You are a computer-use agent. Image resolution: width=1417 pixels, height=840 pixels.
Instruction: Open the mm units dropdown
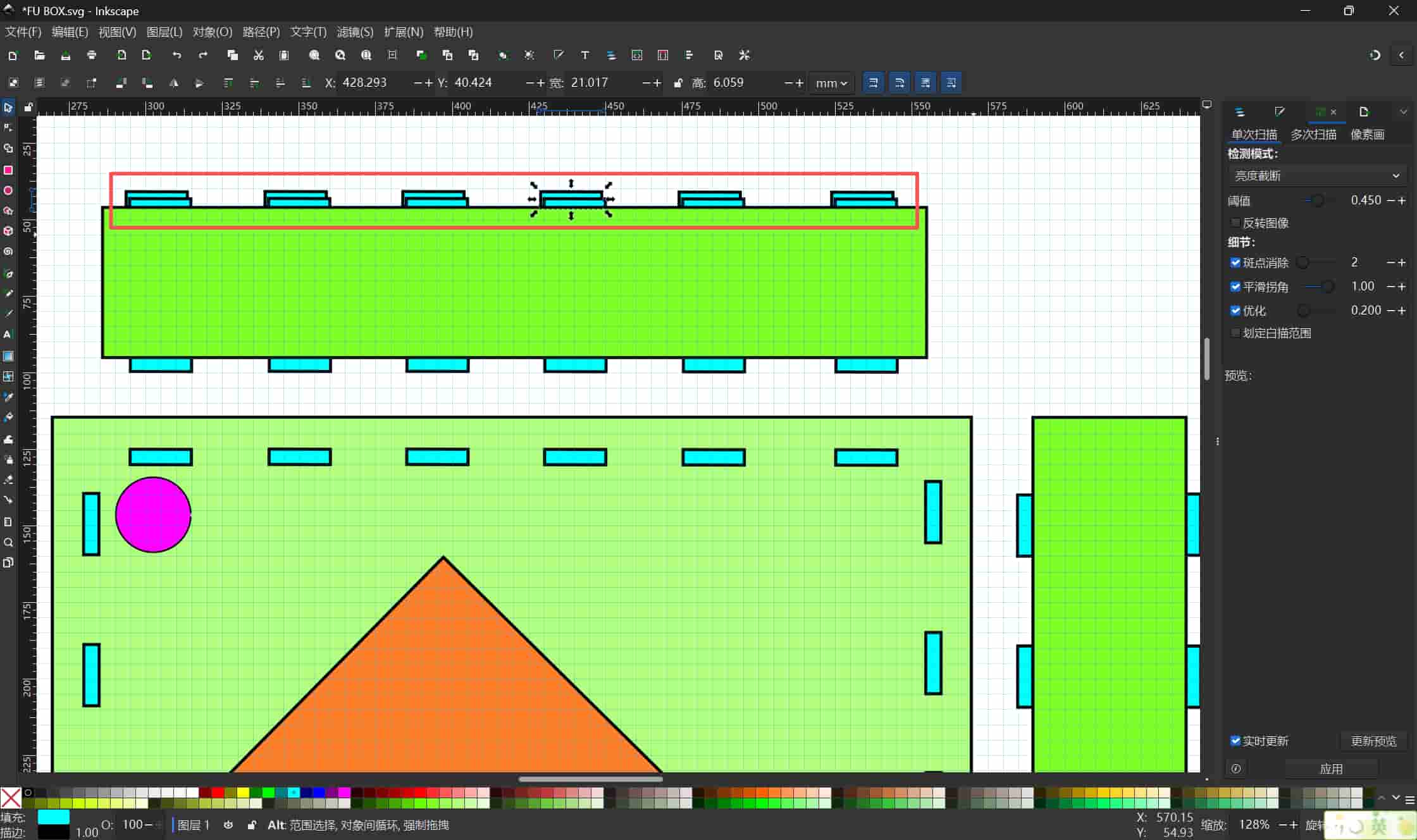(x=831, y=83)
